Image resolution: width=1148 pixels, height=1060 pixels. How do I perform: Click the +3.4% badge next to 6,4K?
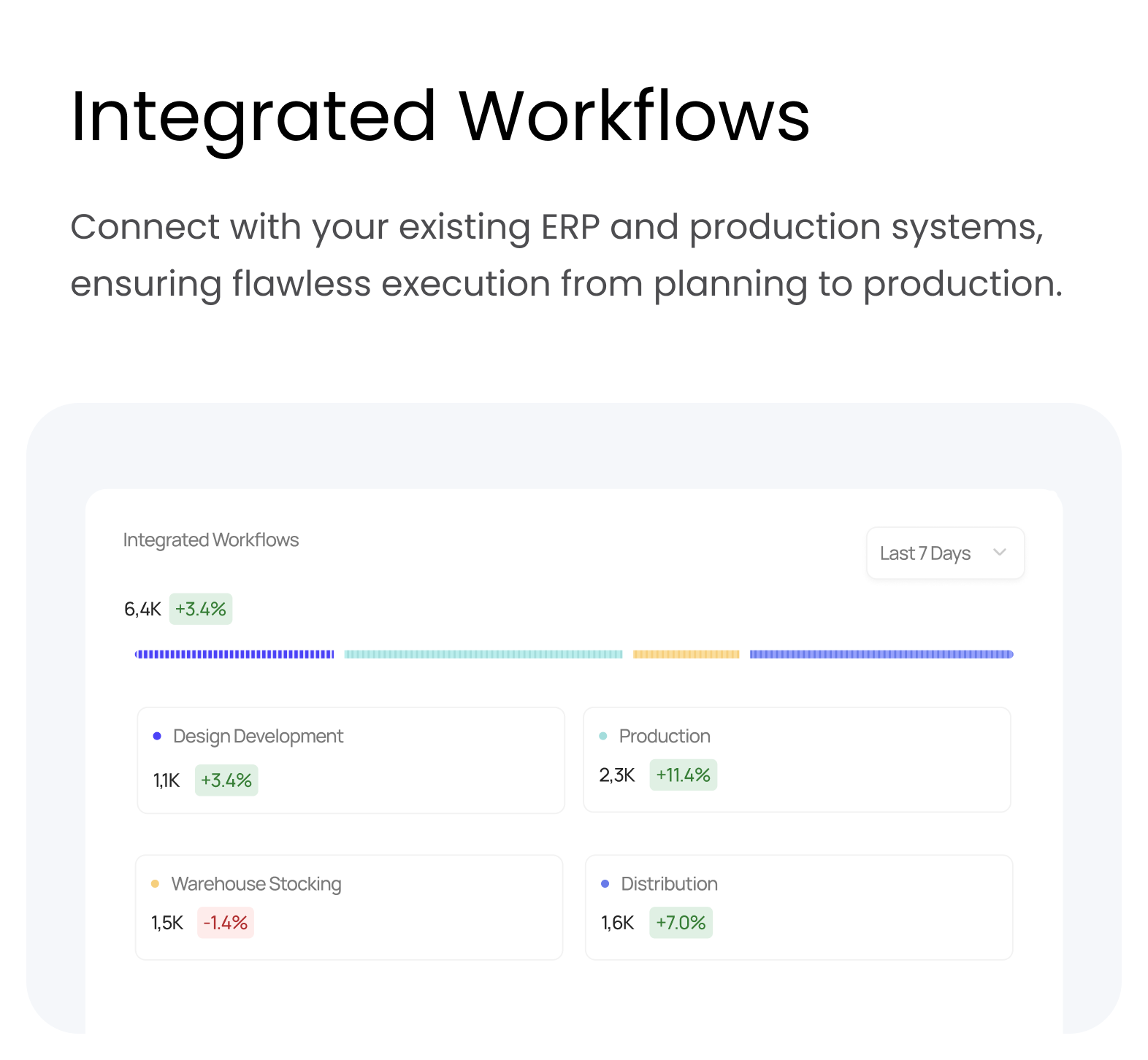tap(201, 609)
